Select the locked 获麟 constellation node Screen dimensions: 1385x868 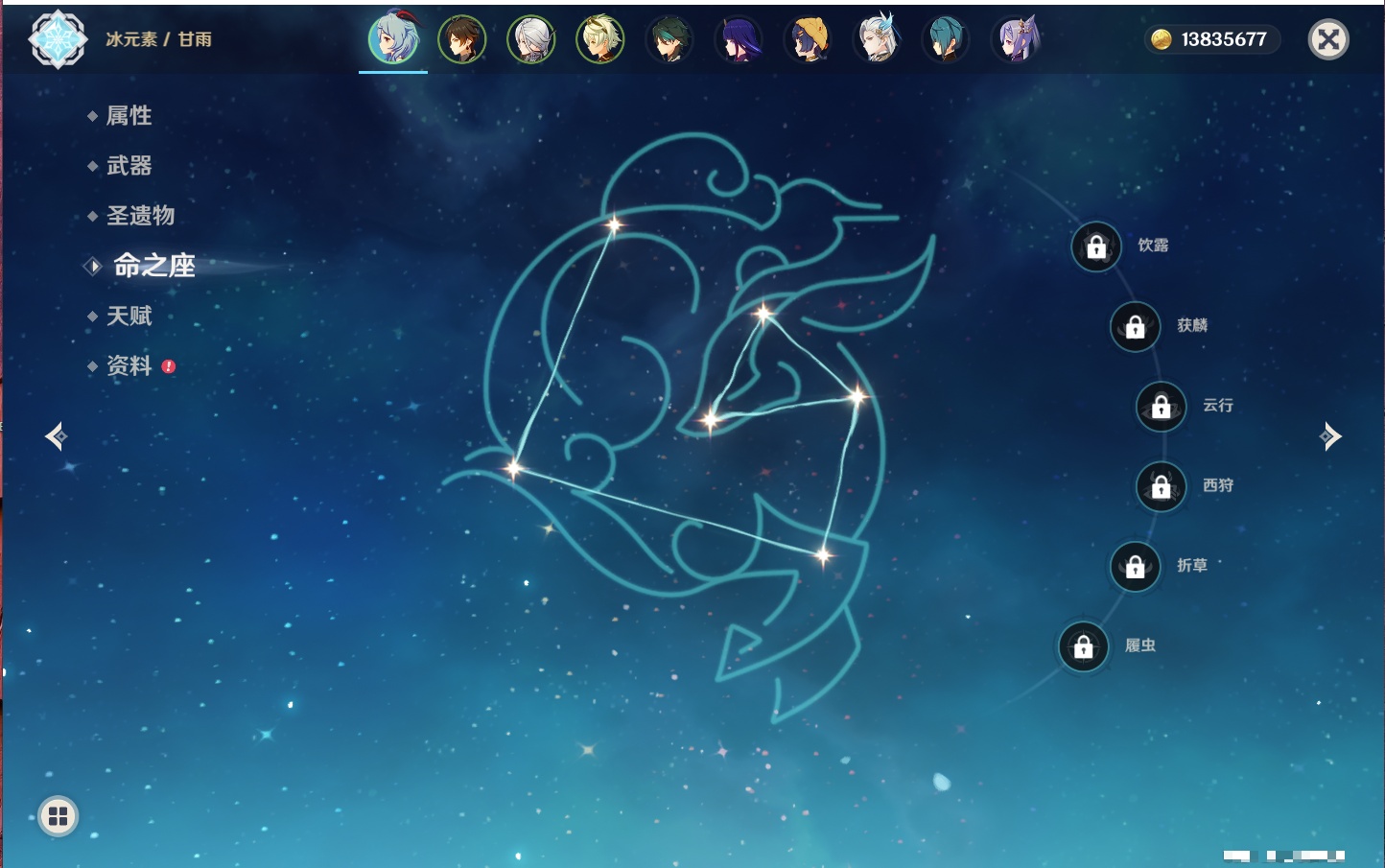(x=1135, y=327)
